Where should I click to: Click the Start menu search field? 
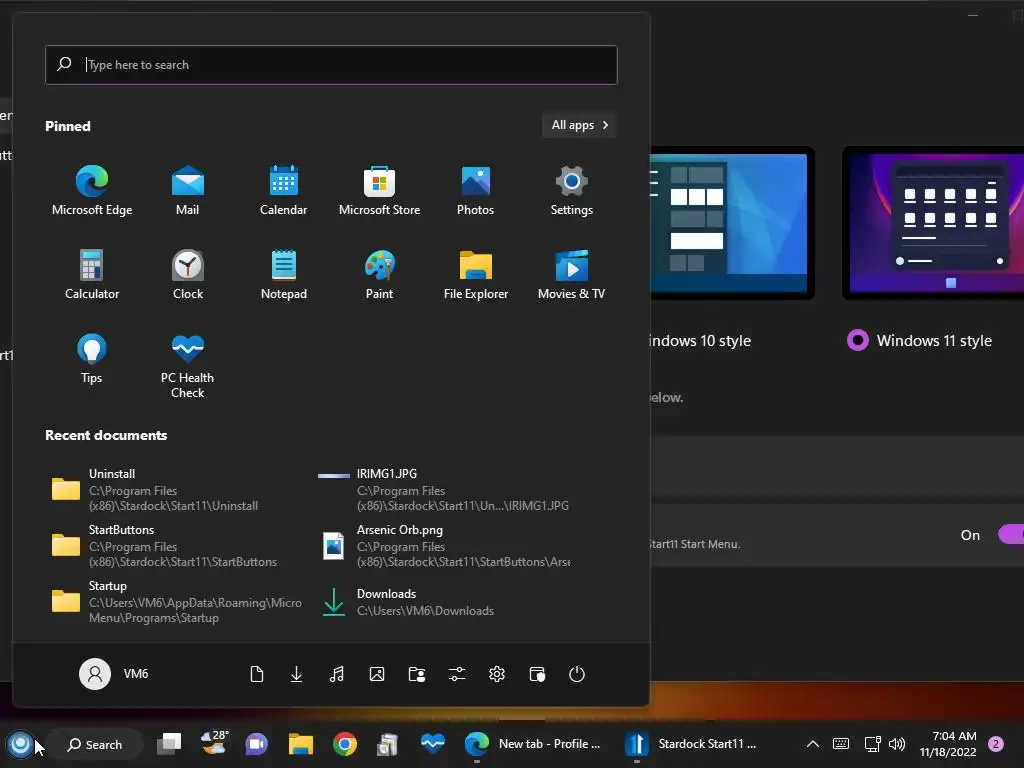click(x=331, y=65)
